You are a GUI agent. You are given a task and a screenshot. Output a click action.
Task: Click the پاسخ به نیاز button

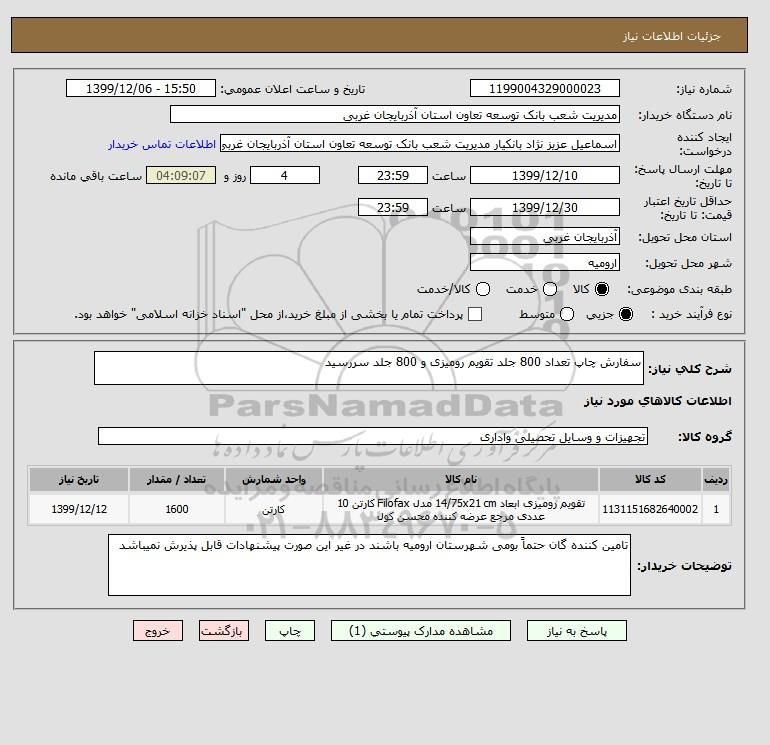577,631
